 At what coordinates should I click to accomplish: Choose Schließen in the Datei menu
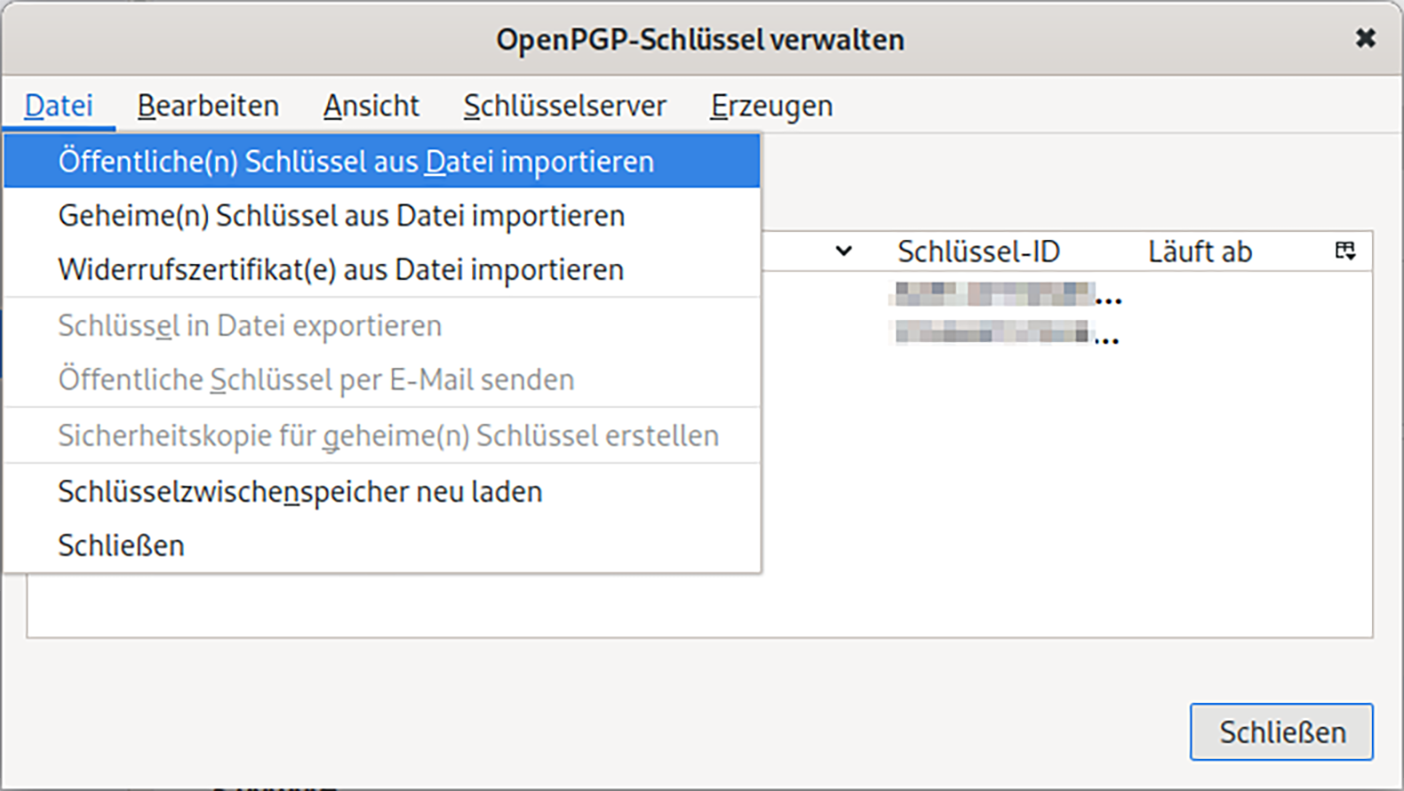(x=121, y=546)
